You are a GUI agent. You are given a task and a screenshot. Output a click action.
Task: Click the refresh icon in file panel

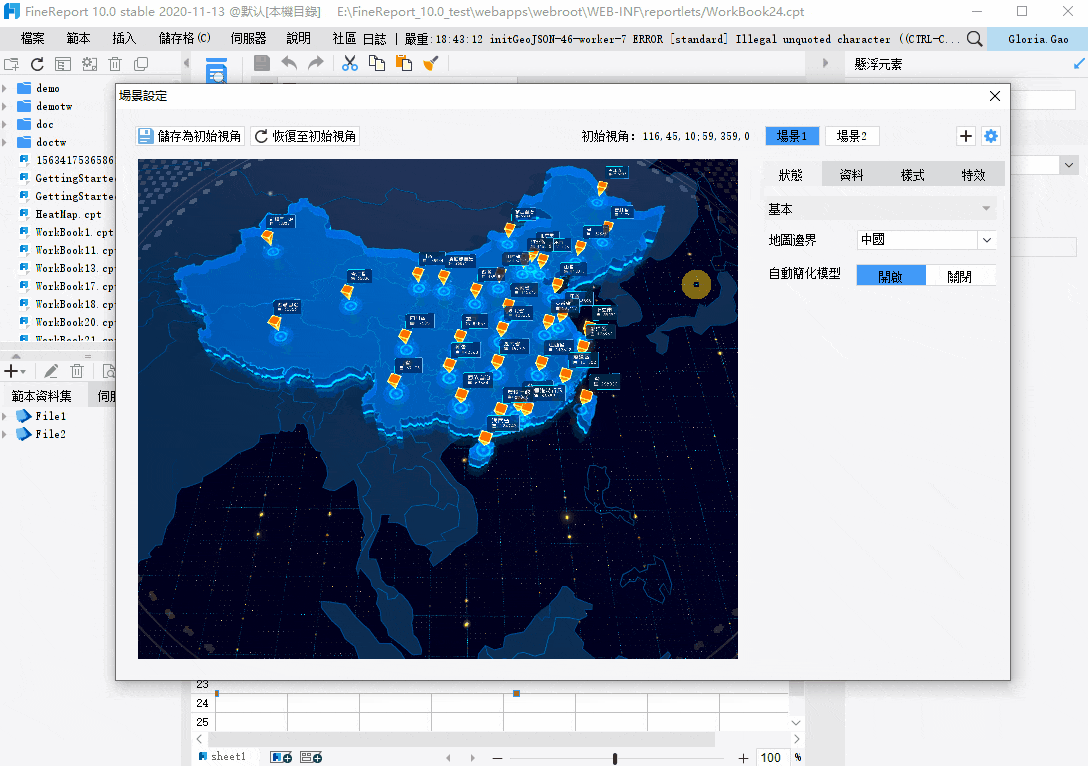click(37, 64)
